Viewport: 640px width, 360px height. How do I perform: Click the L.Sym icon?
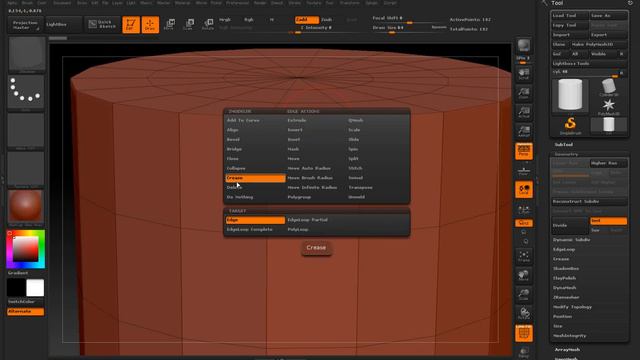[524, 210]
